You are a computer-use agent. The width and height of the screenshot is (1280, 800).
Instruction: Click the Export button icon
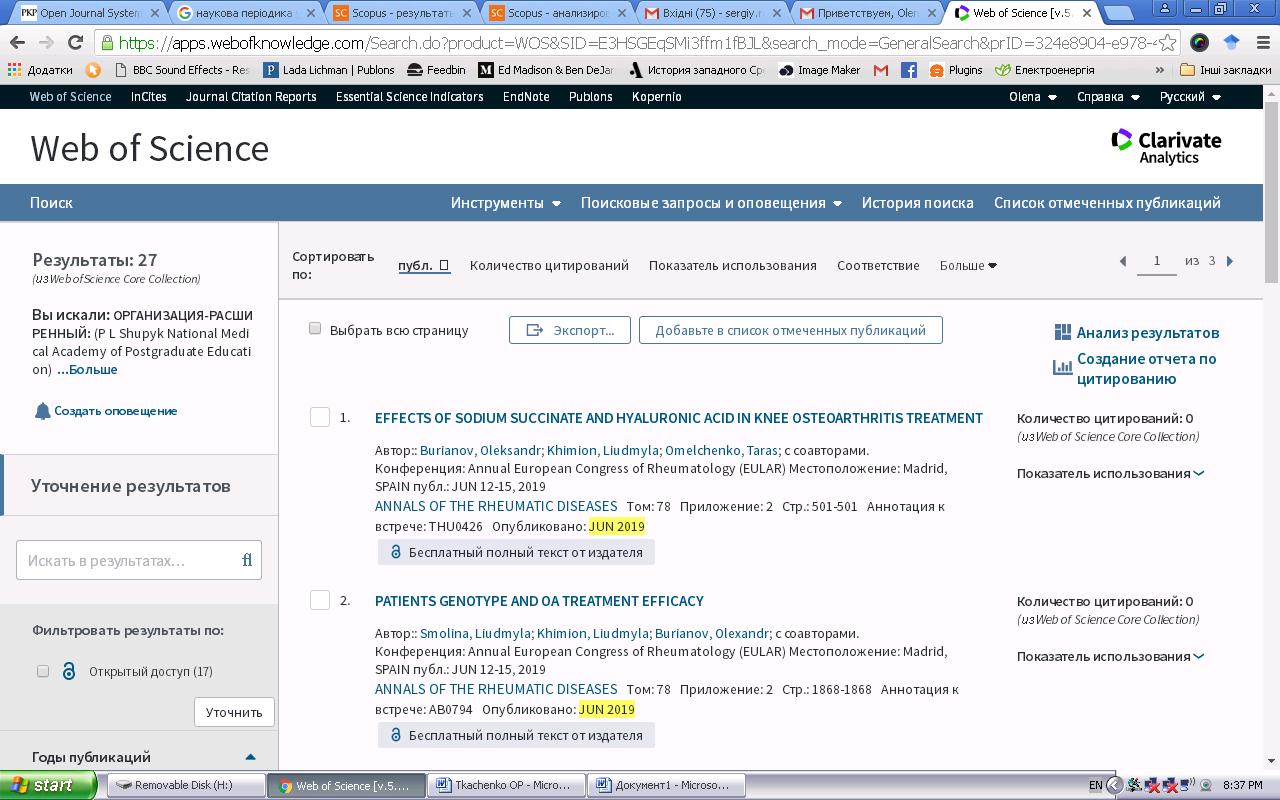535,330
